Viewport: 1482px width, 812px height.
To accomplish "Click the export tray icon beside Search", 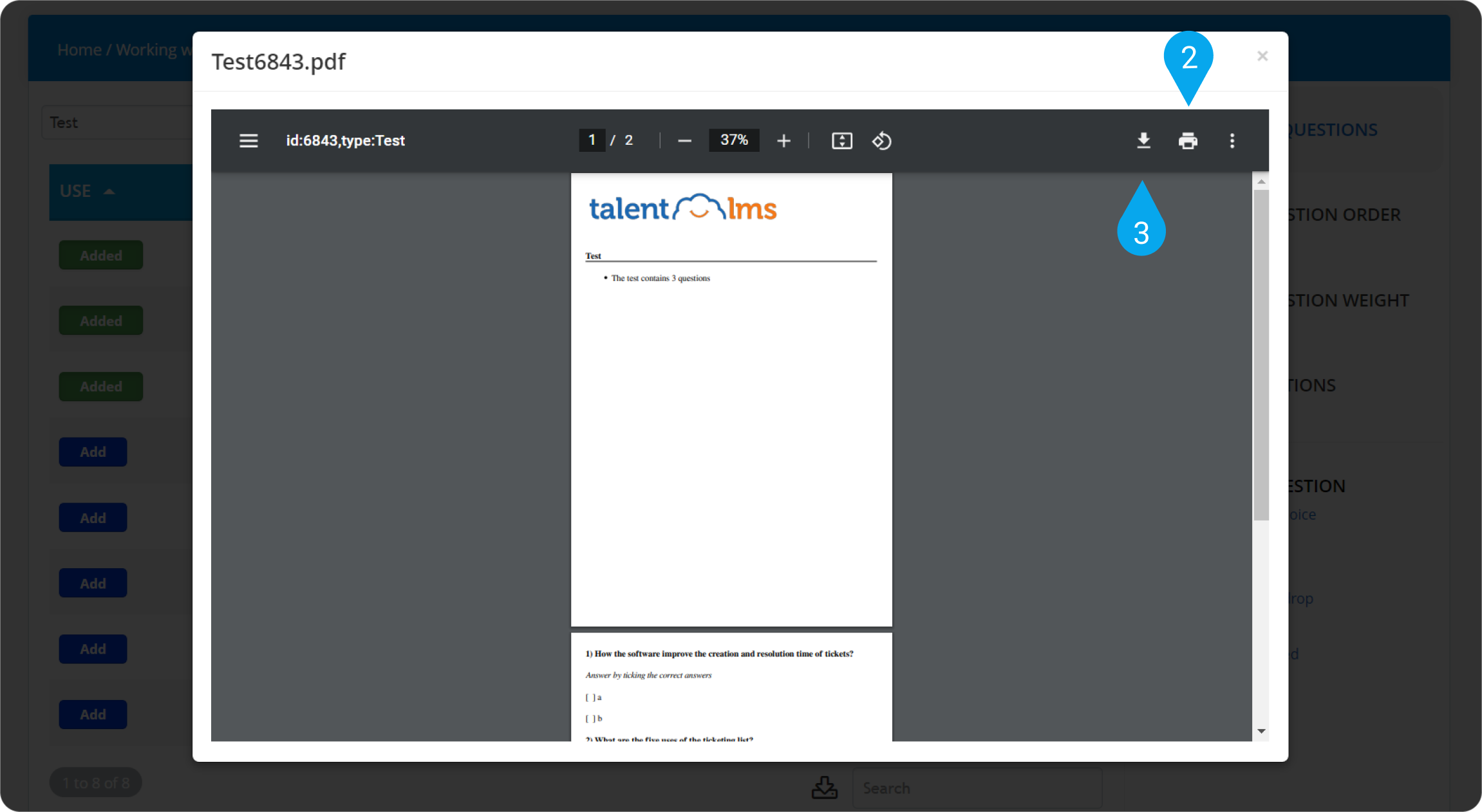I will click(x=824, y=787).
